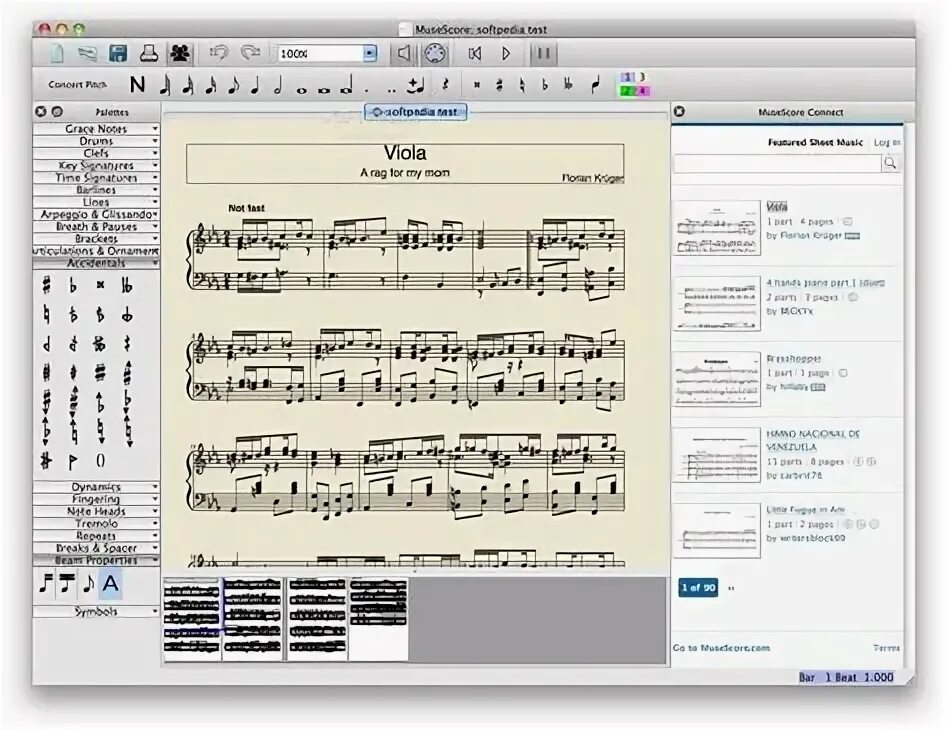This screenshot has height=730, width=948.
Task: Open the Log in link
Action: (887, 143)
